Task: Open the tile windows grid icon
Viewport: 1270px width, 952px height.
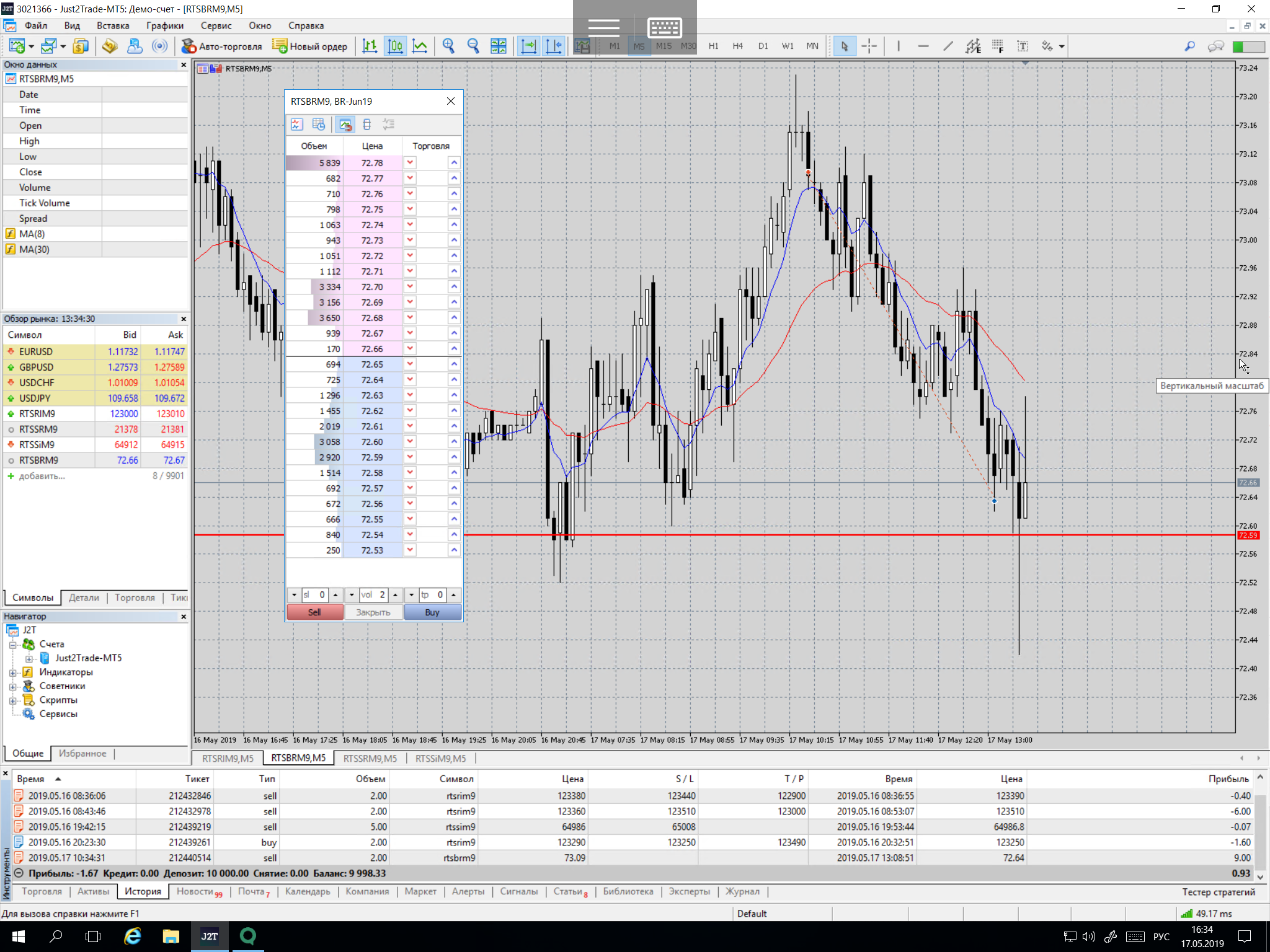Action: tap(498, 46)
